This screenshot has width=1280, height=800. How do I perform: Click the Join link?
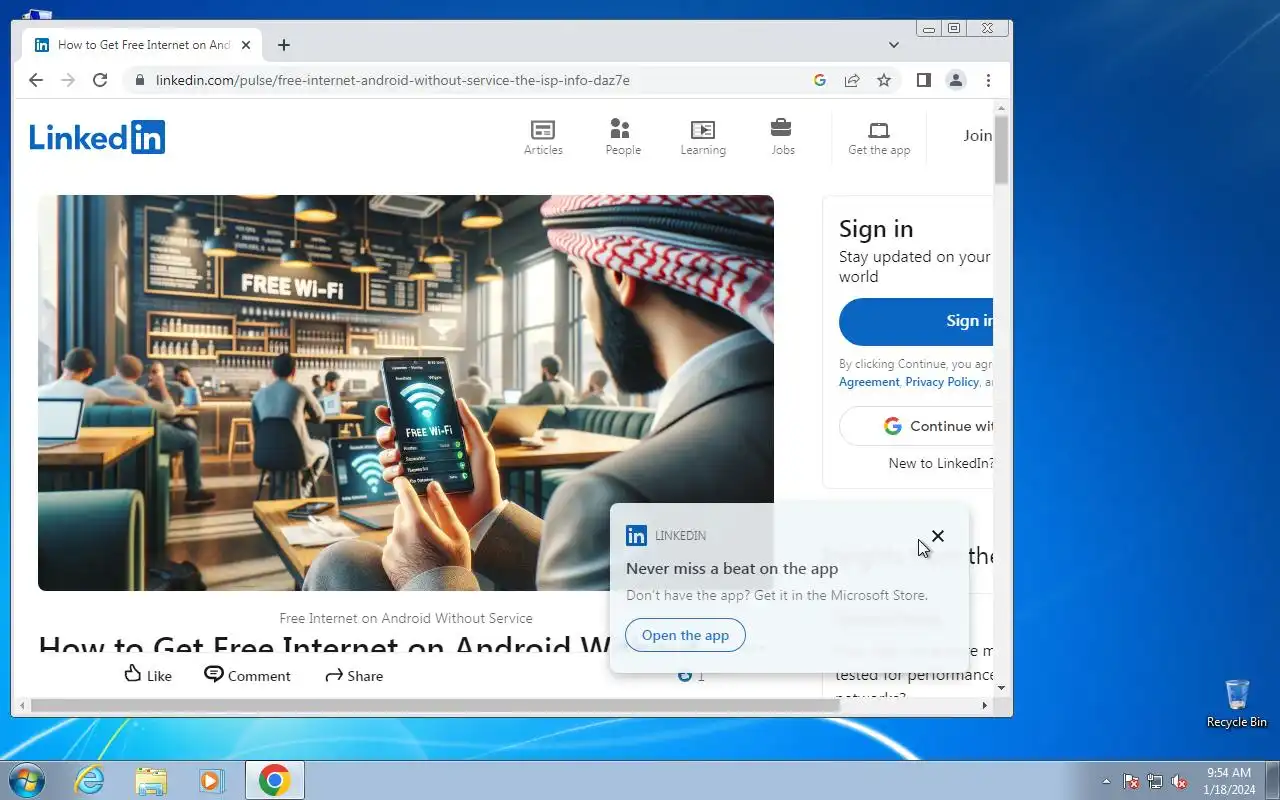[977, 136]
